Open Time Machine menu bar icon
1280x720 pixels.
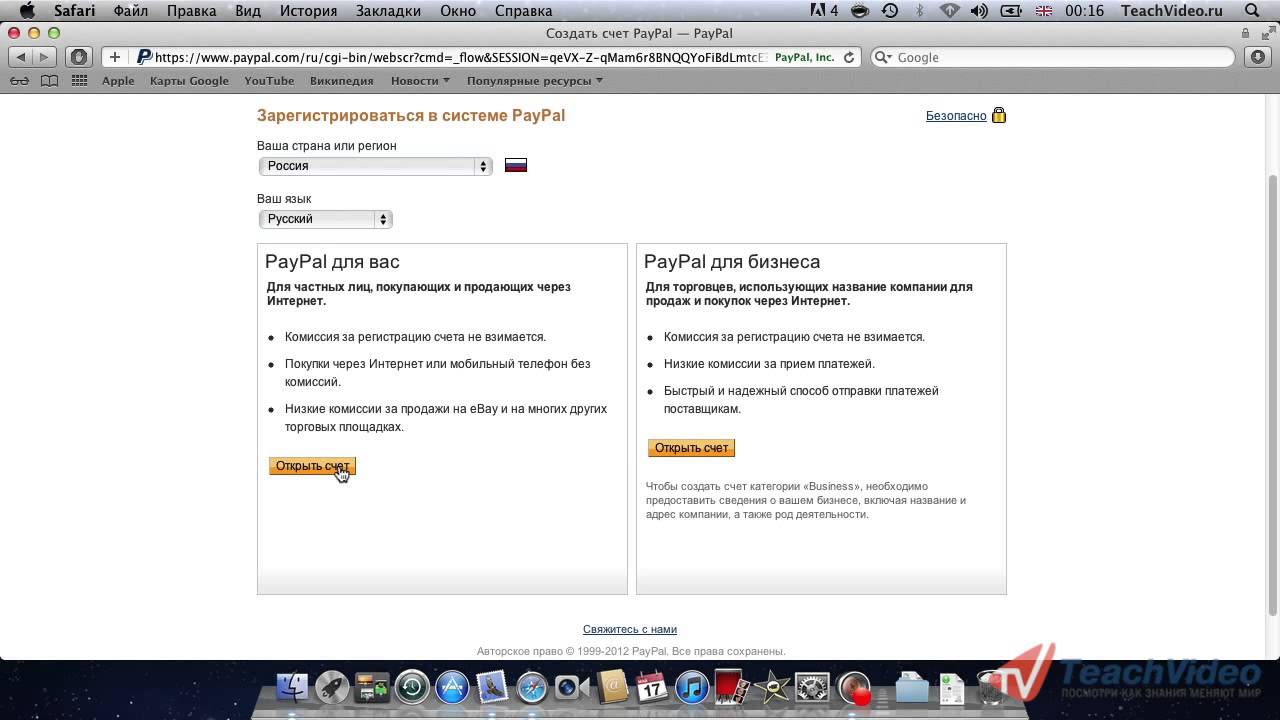pyautogui.click(x=890, y=11)
